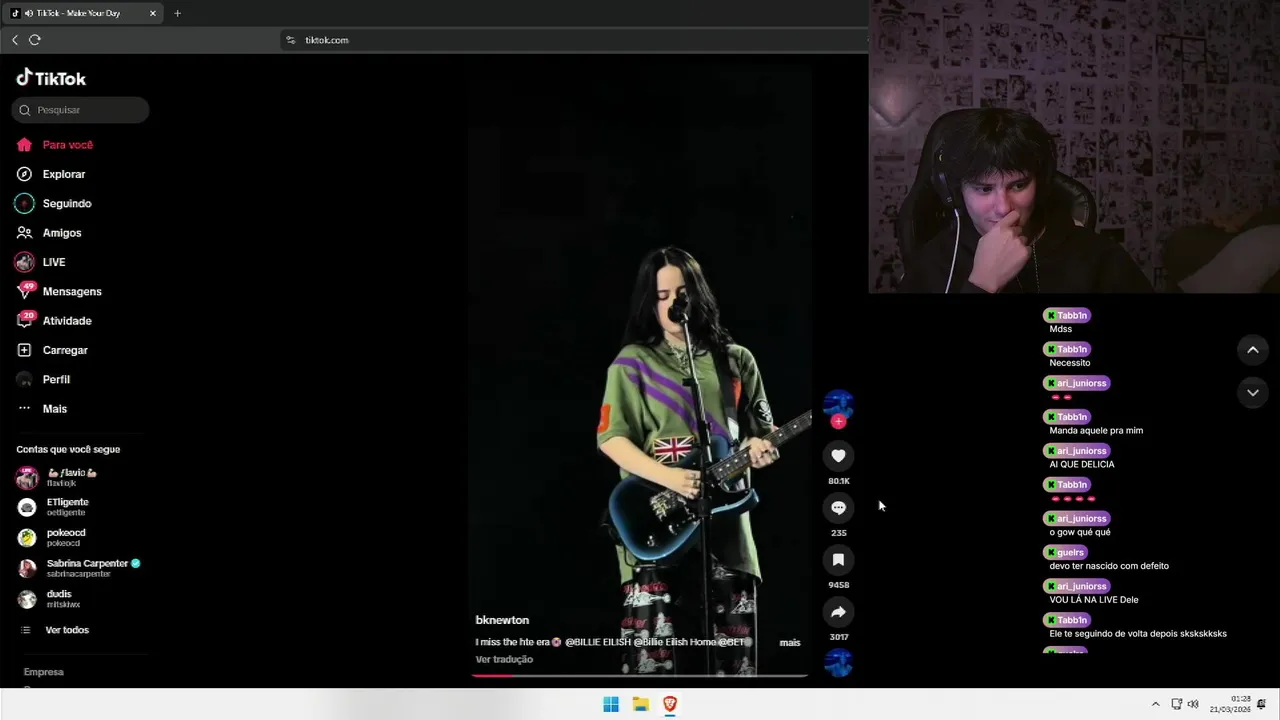Open File Explorer from taskbar
This screenshot has height=720, width=1280.
click(640, 704)
